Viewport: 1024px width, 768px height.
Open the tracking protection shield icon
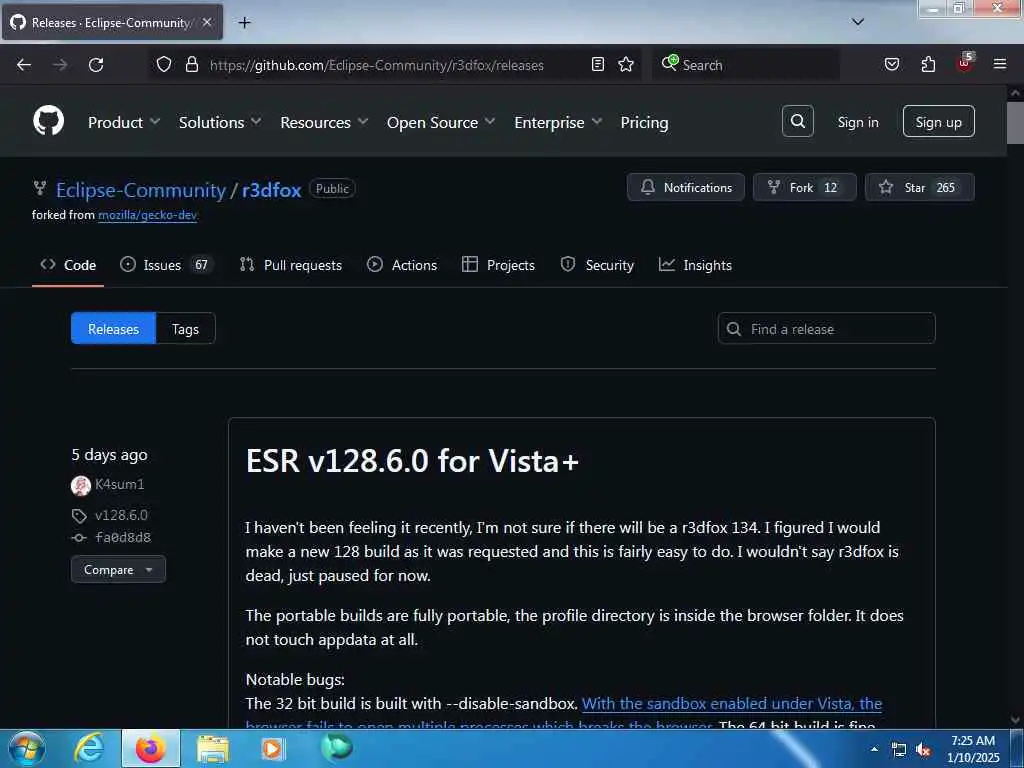[164, 64]
